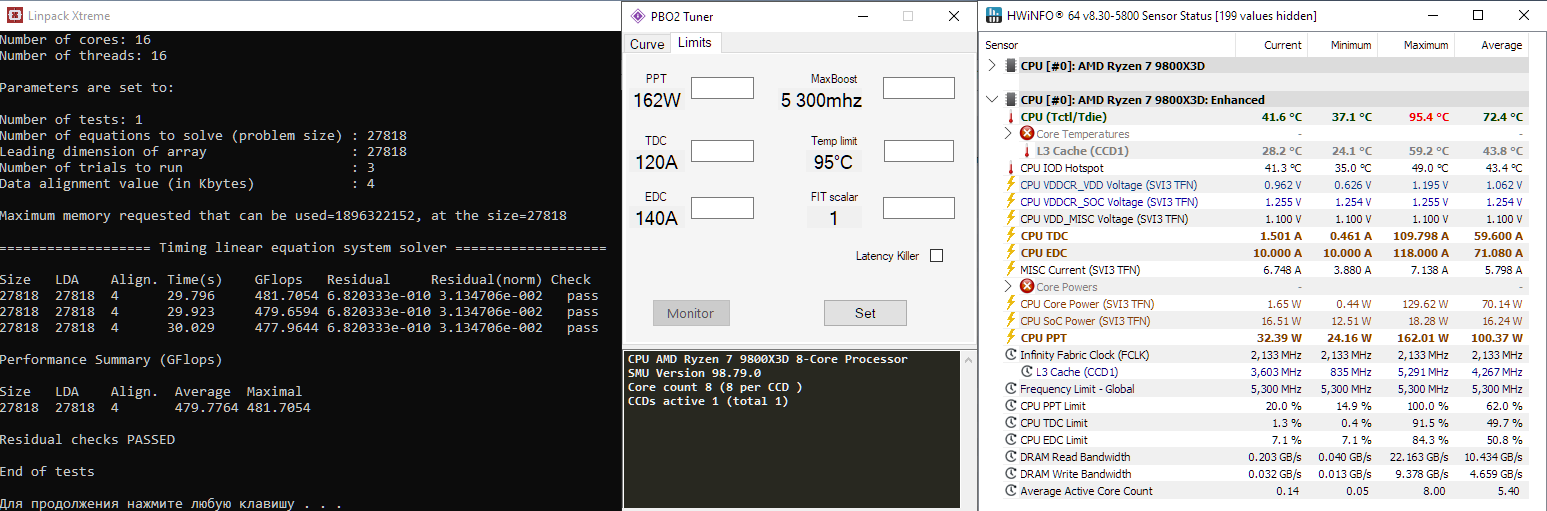Click 'Residual checks PASSED' text in Linpack
Viewport: 1547px width, 511px height.
pyautogui.click(x=87, y=440)
